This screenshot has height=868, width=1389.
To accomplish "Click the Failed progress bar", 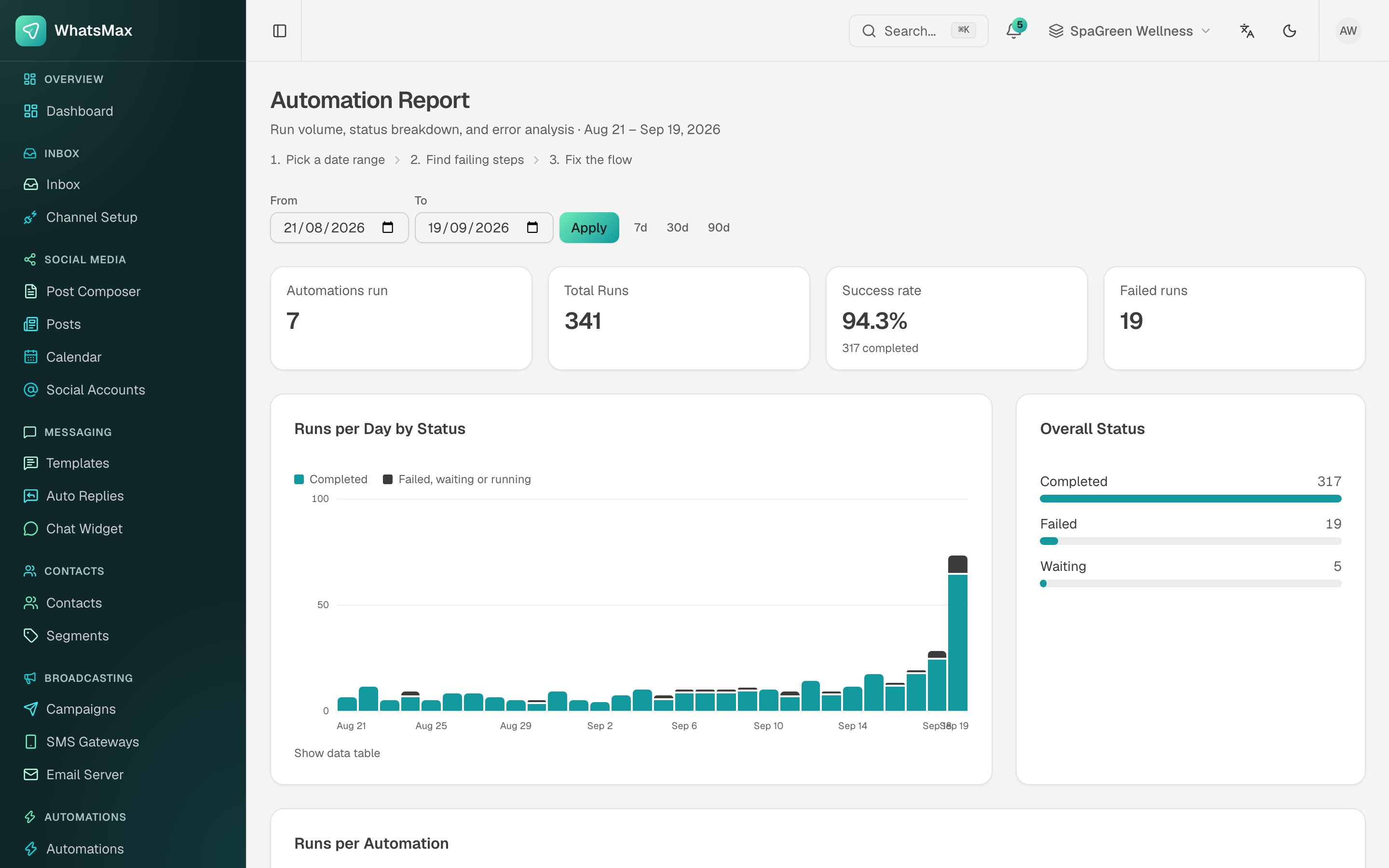I will tap(1190, 542).
